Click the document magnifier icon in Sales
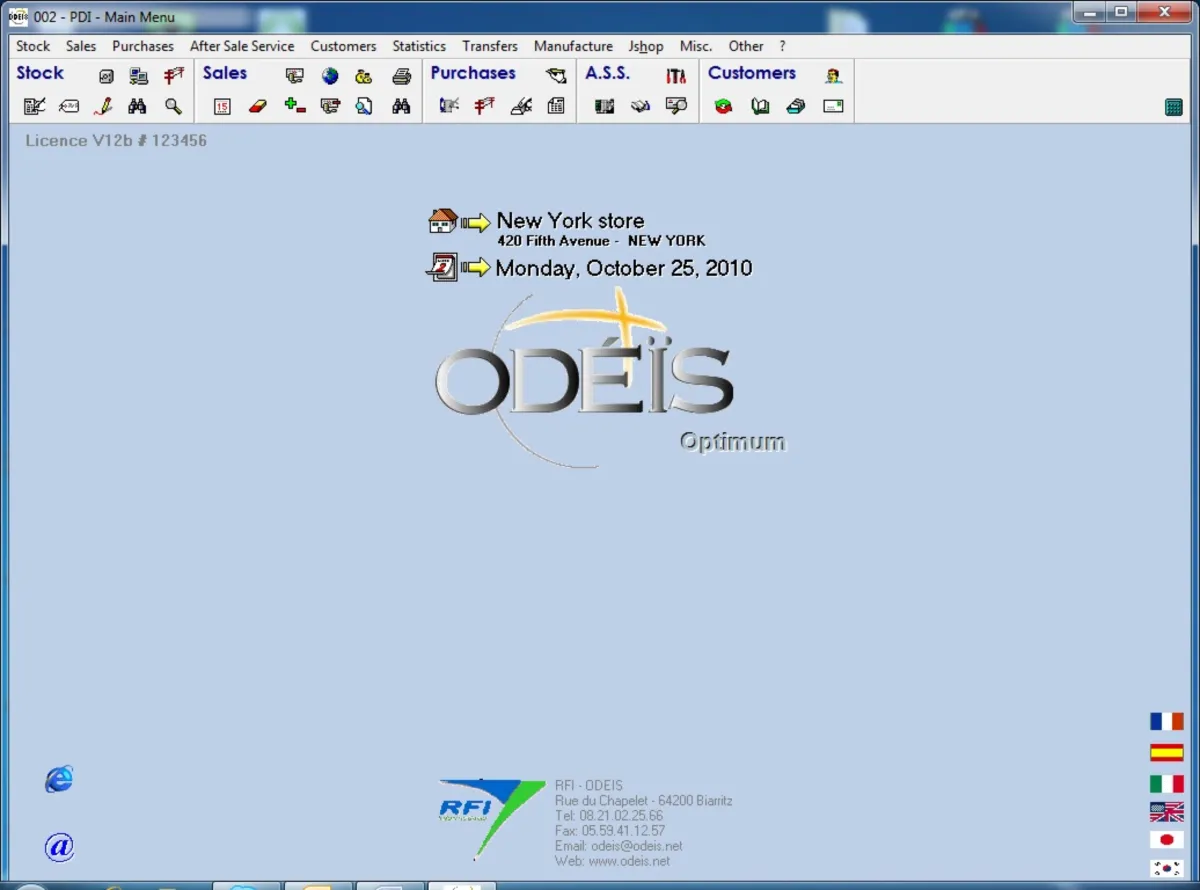1200x890 pixels. coord(365,106)
